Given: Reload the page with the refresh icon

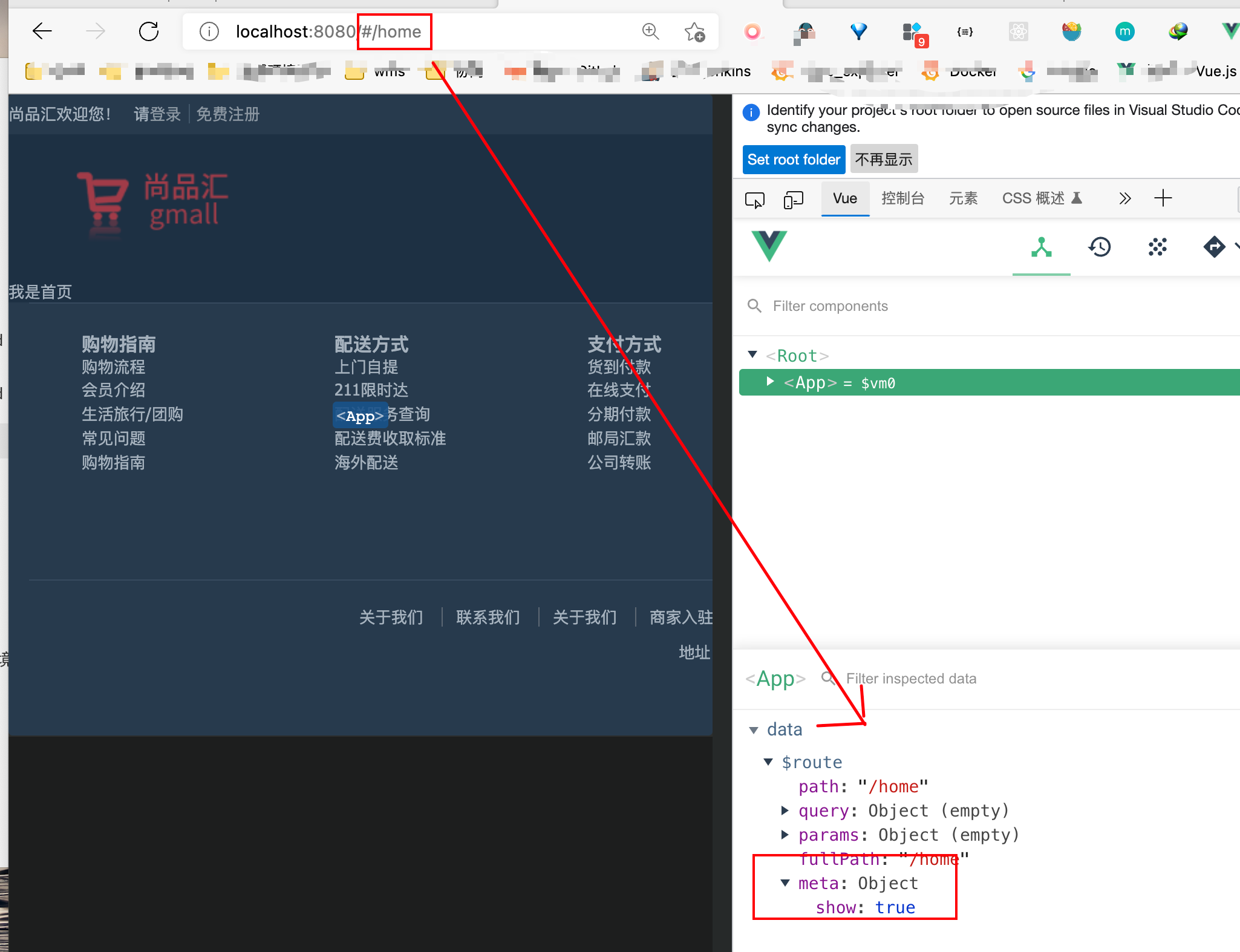Looking at the screenshot, I should [149, 31].
